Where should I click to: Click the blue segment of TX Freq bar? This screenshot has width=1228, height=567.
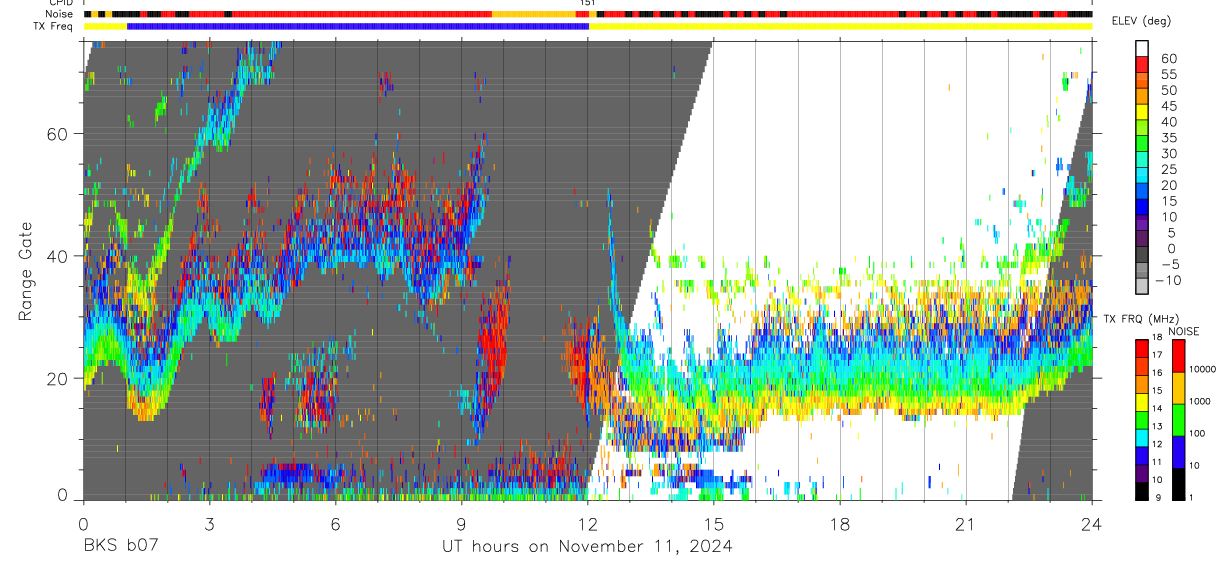coord(358,26)
